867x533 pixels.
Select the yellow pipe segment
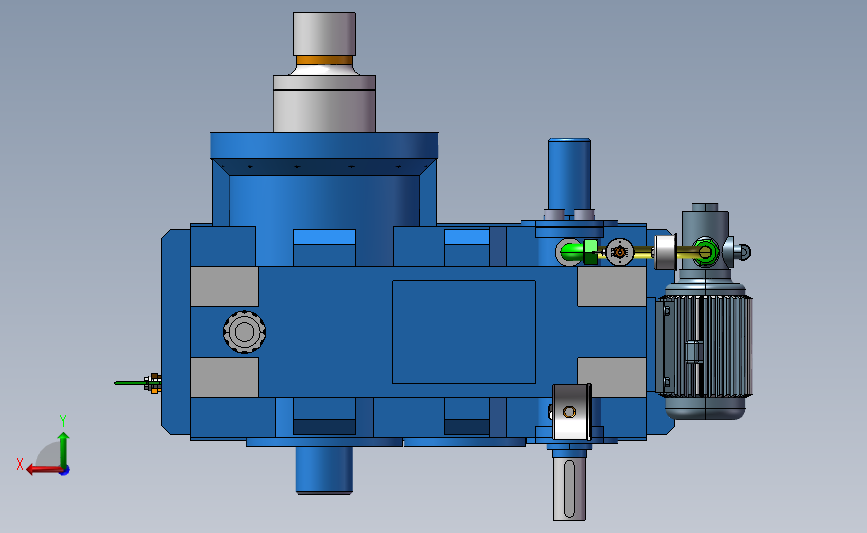coord(643,253)
